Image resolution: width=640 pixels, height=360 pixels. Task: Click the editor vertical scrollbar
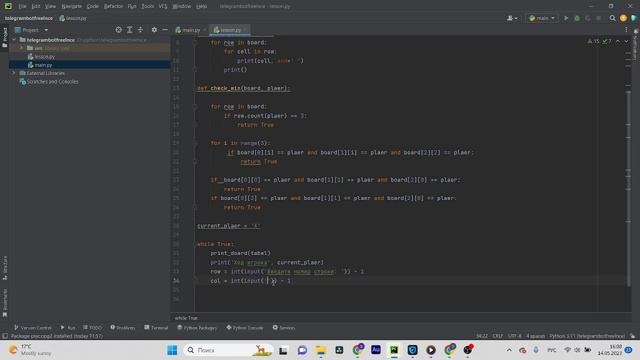[629, 188]
